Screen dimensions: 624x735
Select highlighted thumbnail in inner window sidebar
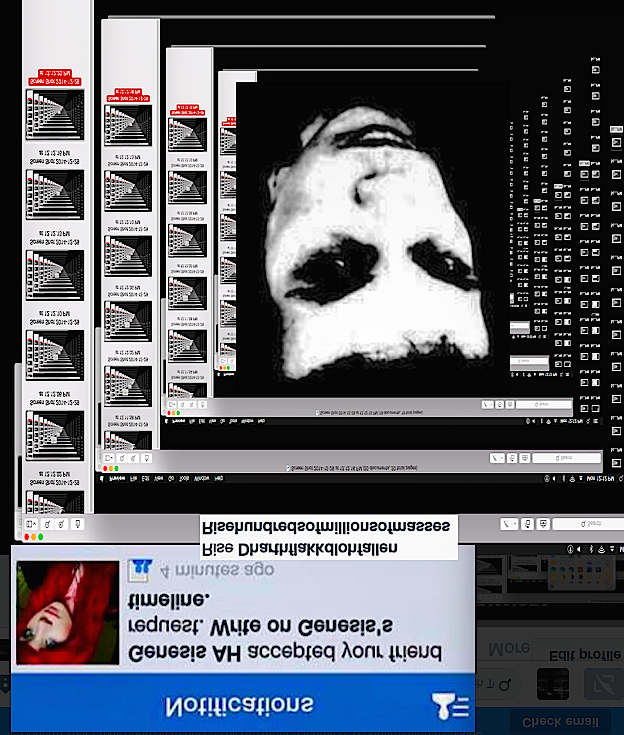[188, 135]
